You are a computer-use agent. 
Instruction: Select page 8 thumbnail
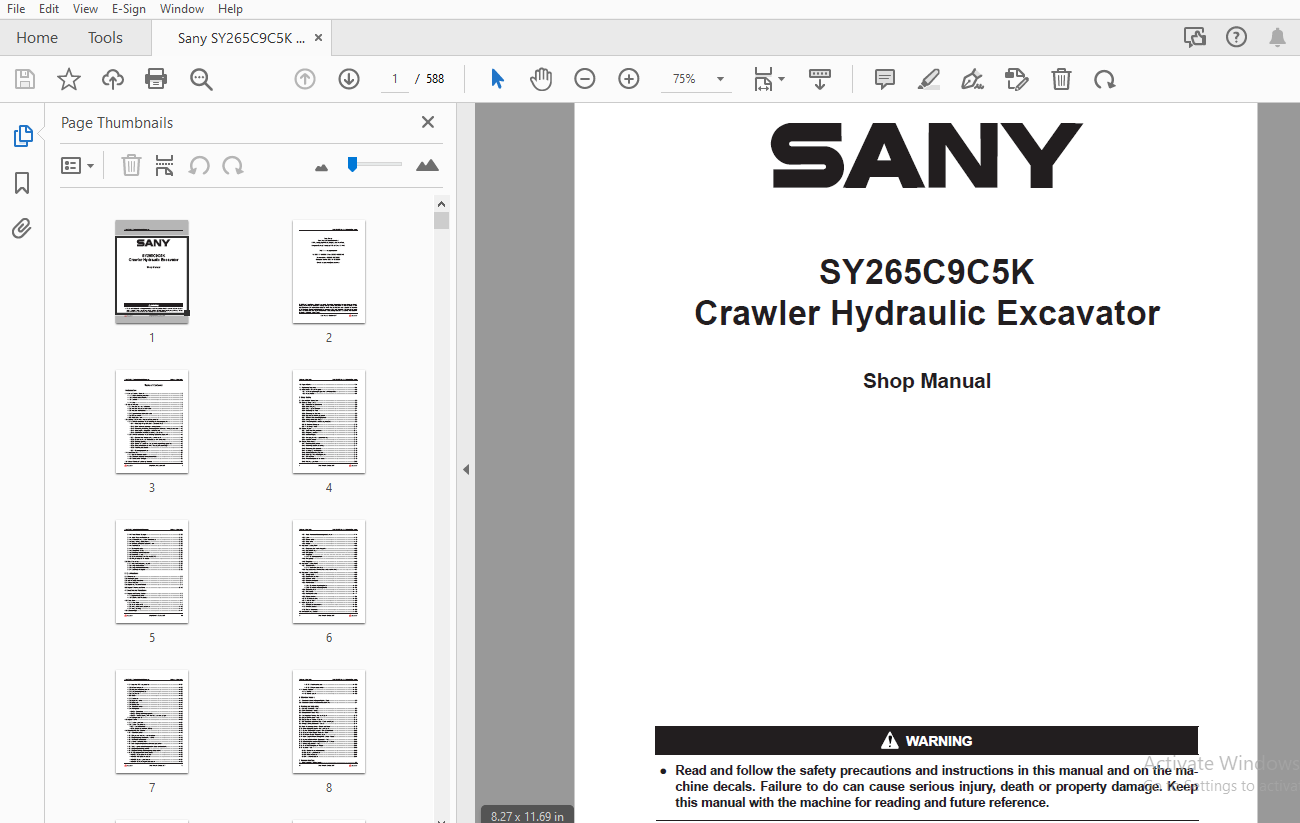329,721
